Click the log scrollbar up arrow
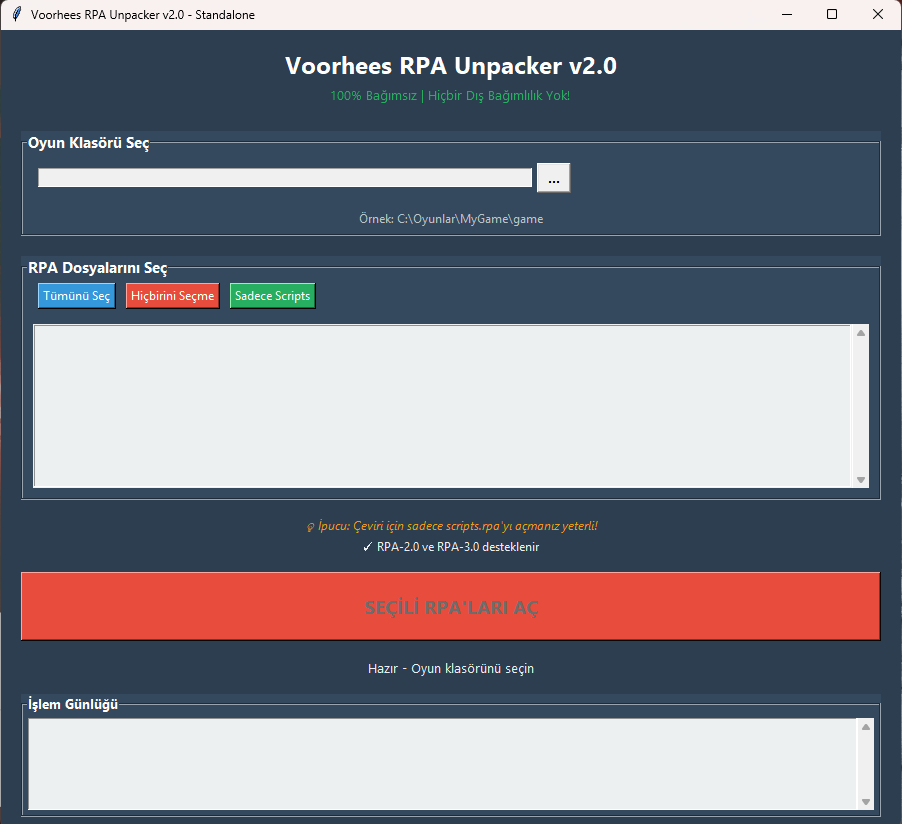 click(x=866, y=727)
